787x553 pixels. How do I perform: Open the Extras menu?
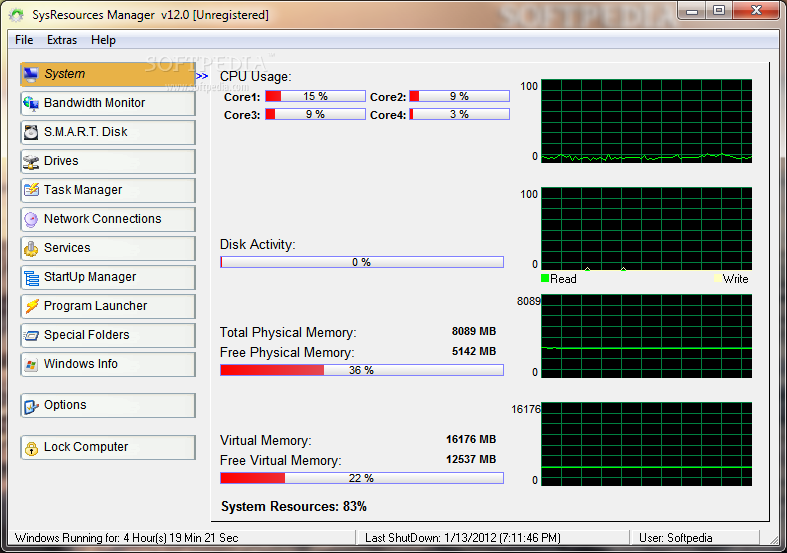tap(62, 40)
